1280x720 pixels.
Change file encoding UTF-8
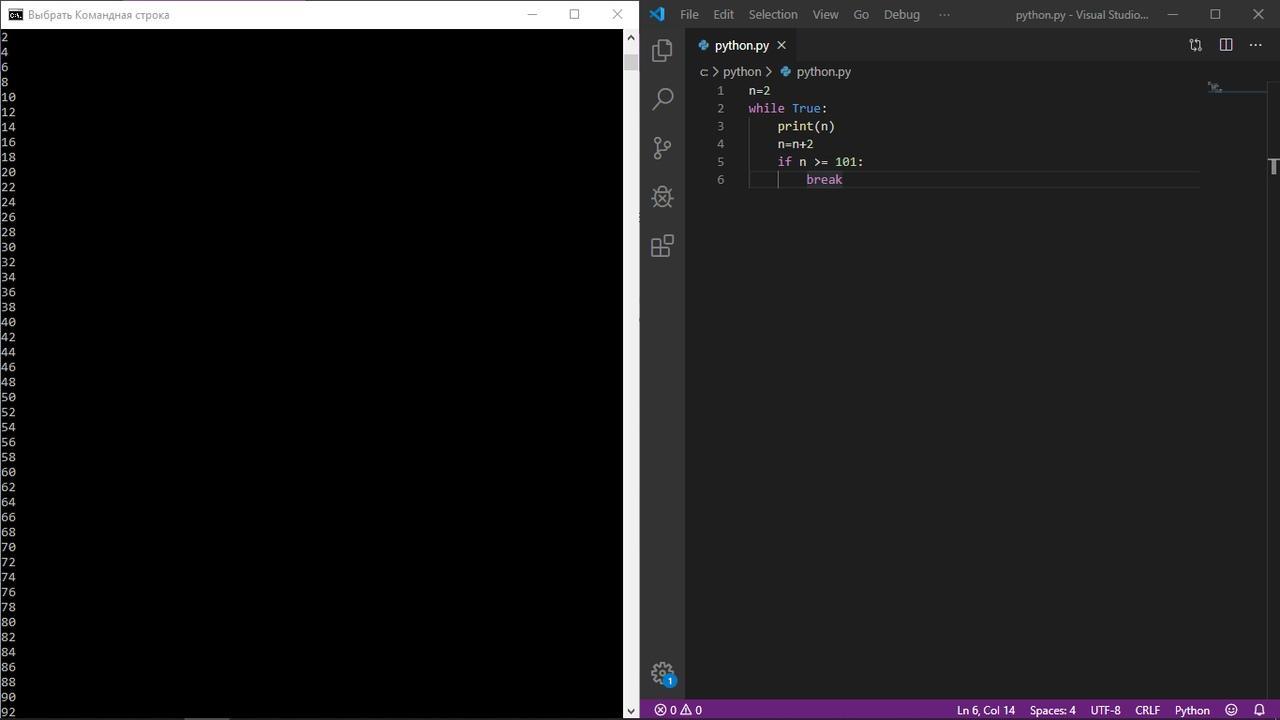(x=1105, y=710)
